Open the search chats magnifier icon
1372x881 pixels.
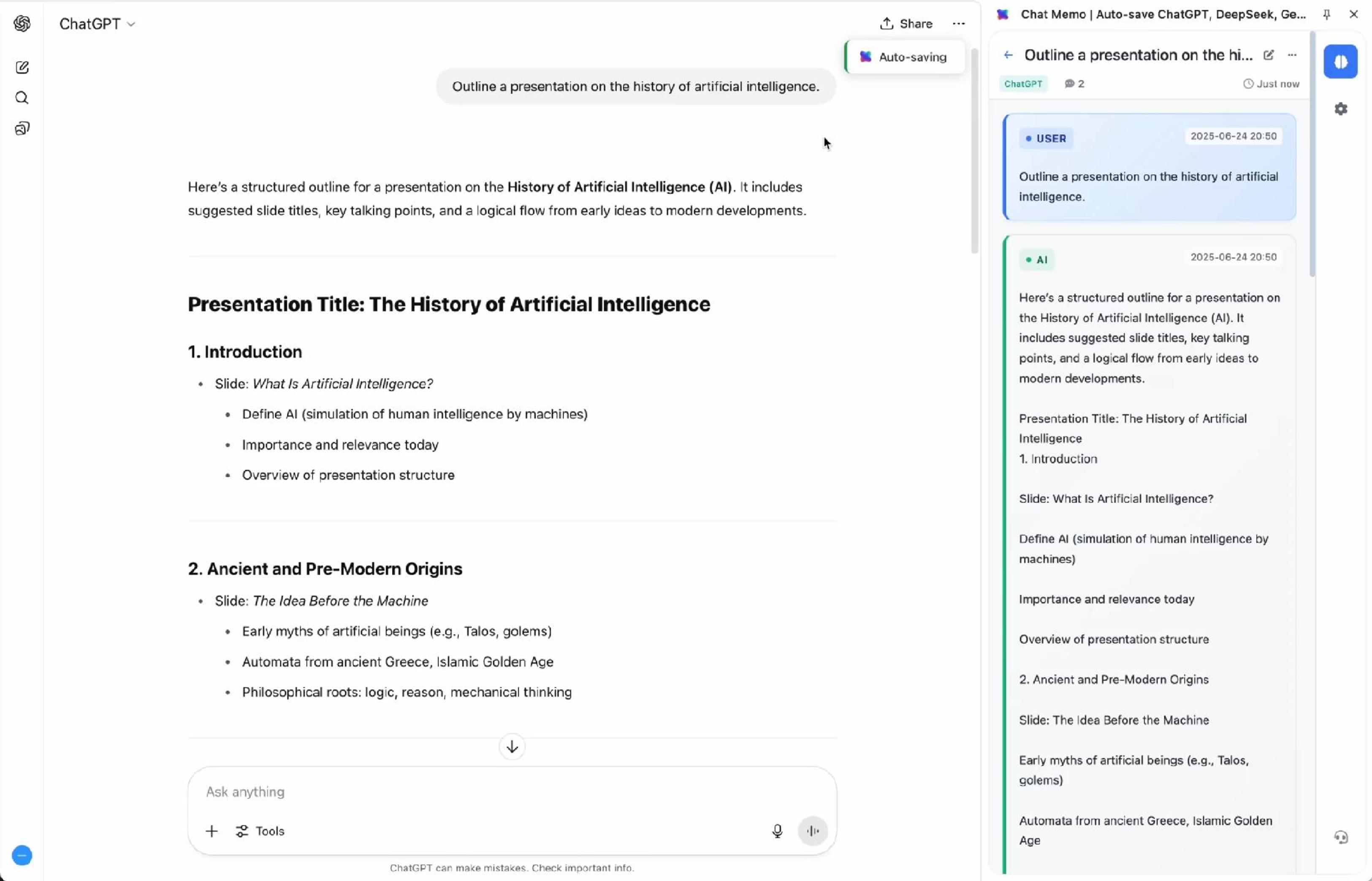click(x=22, y=98)
